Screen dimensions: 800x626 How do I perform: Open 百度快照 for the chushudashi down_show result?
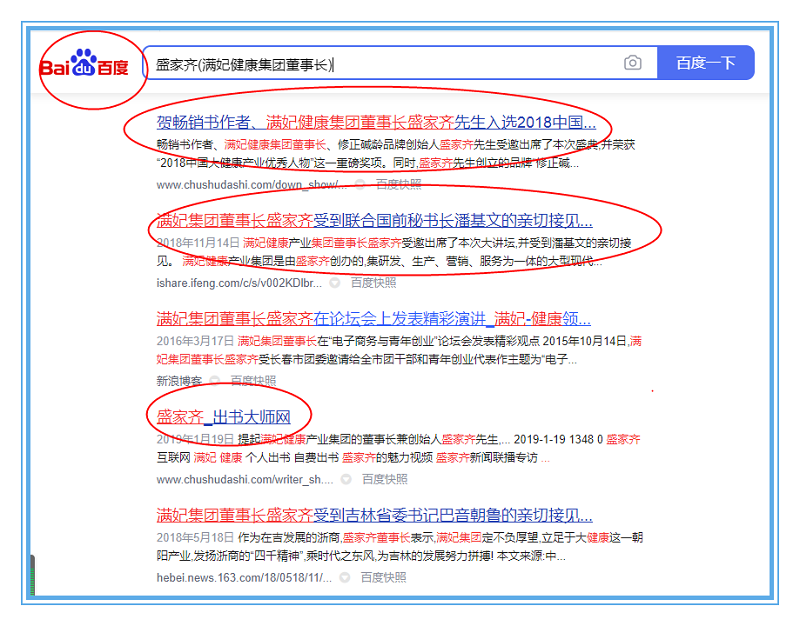398,184
